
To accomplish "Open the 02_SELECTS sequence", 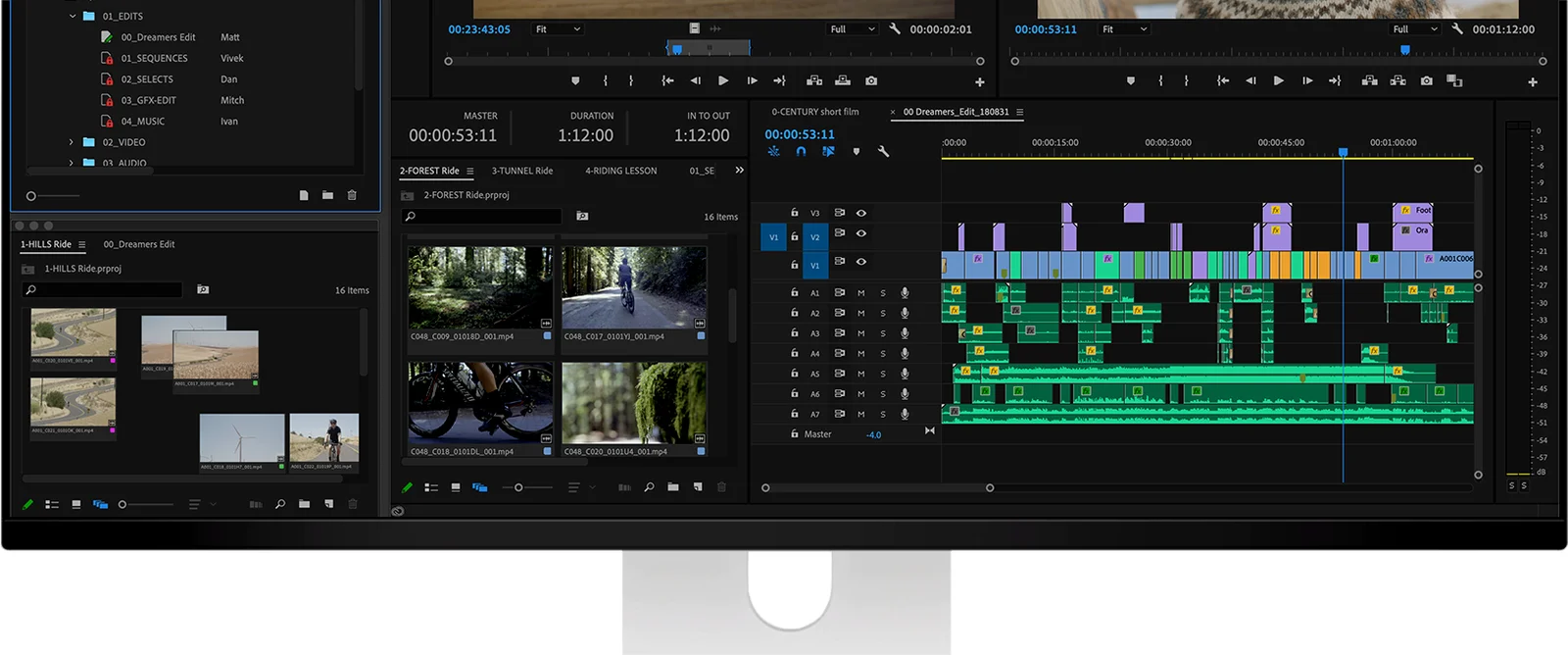I will [147, 79].
